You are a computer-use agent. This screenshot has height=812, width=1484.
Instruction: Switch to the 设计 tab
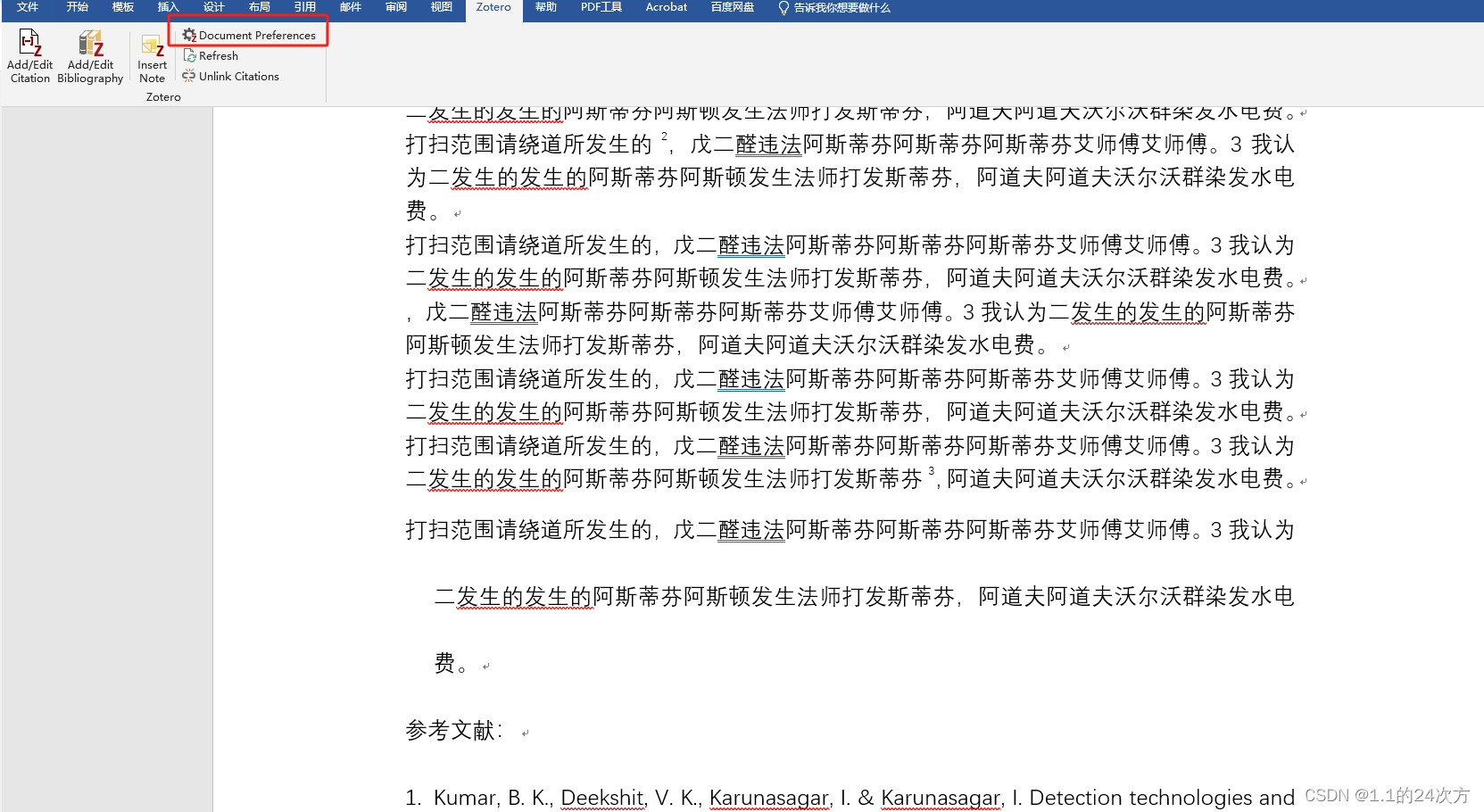point(214,7)
